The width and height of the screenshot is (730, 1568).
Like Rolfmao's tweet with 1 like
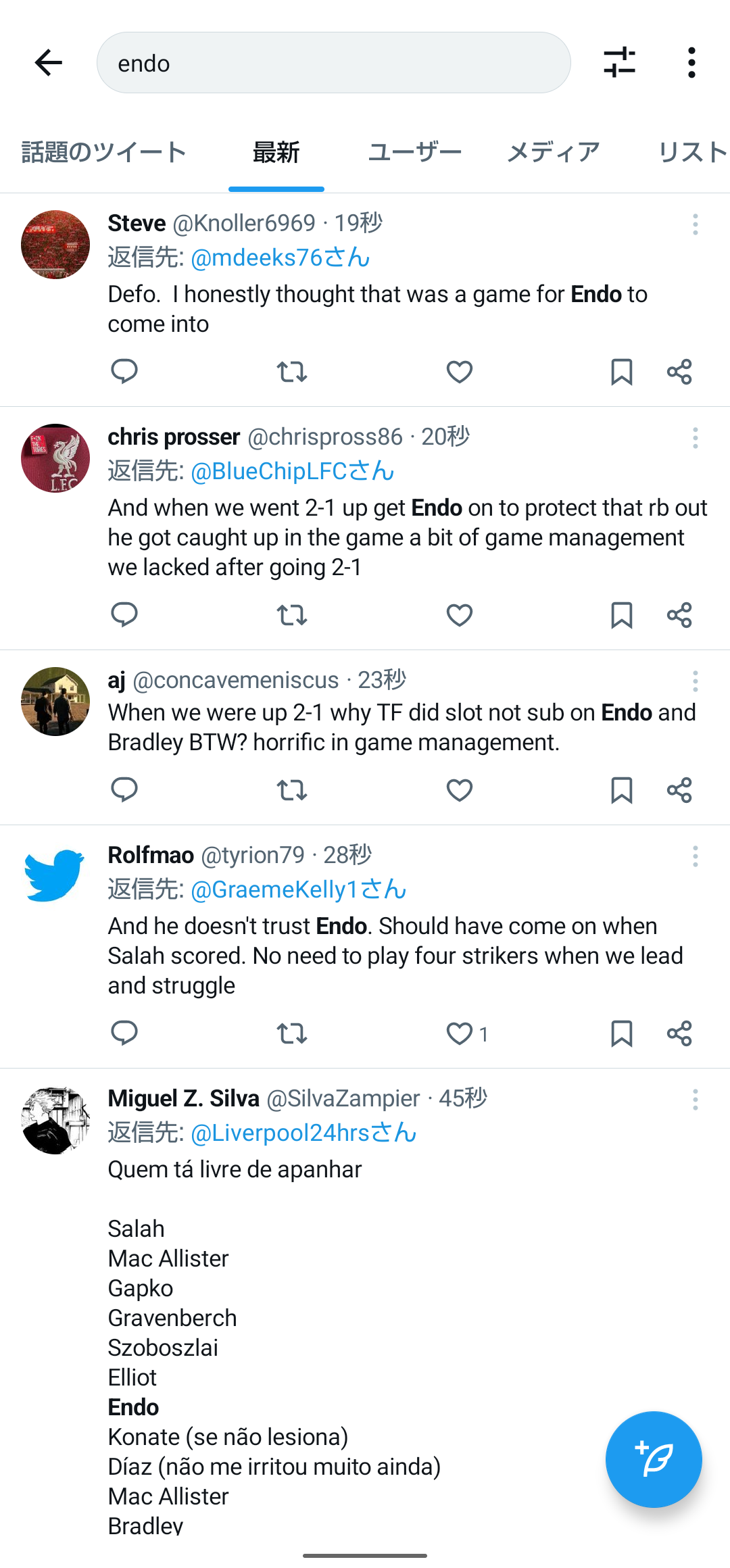[460, 1033]
